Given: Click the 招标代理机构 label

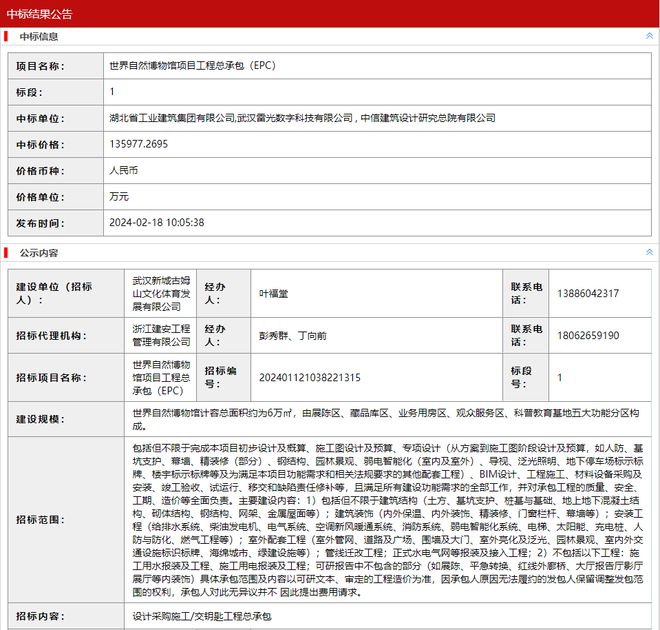Looking at the screenshot, I should pyautogui.click(x=51, y=336).
